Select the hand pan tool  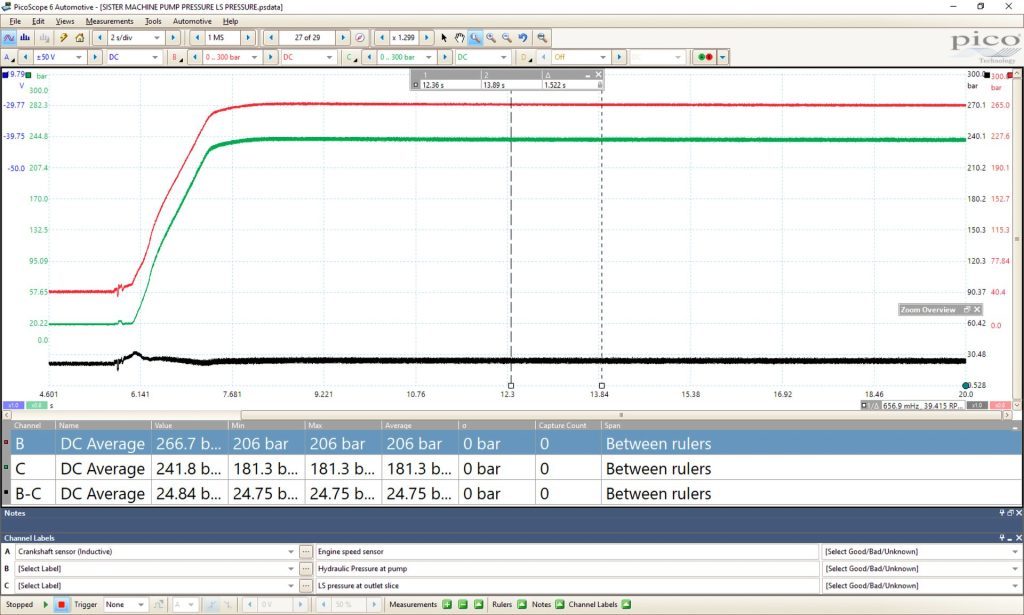460,38
